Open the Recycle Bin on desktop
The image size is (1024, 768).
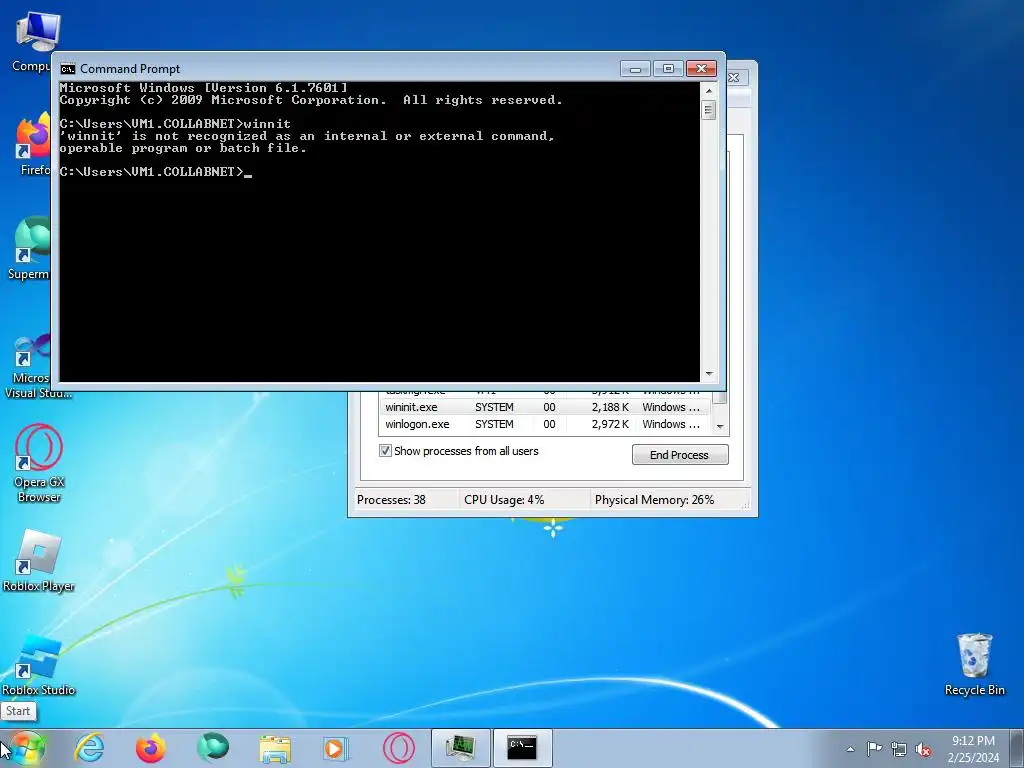[974, 664]
